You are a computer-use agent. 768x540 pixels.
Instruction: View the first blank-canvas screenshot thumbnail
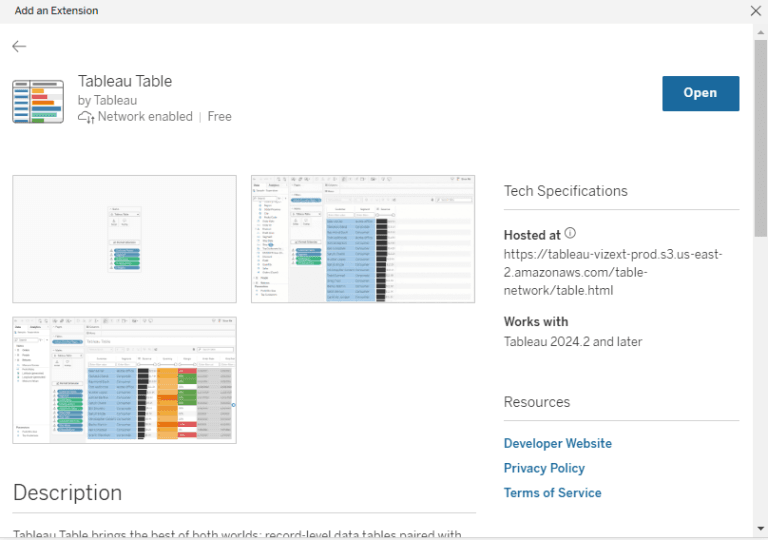pyautogui.click(x=124, y=239)
